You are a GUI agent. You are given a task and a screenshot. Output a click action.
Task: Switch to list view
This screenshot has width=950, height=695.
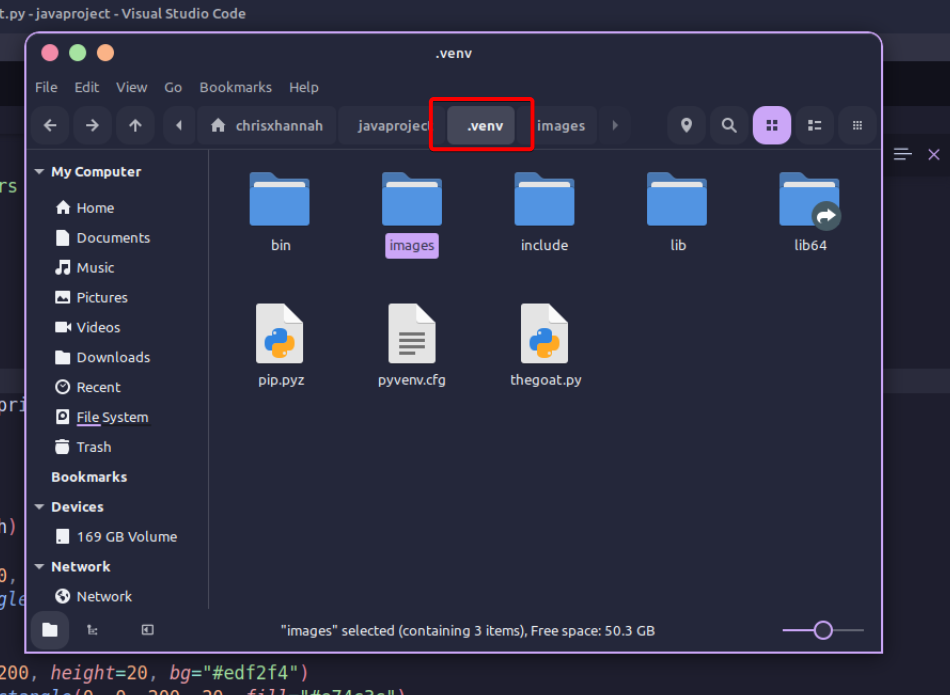814,125
